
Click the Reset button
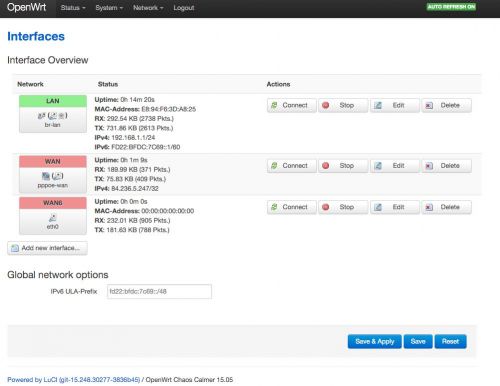point(450,341)
